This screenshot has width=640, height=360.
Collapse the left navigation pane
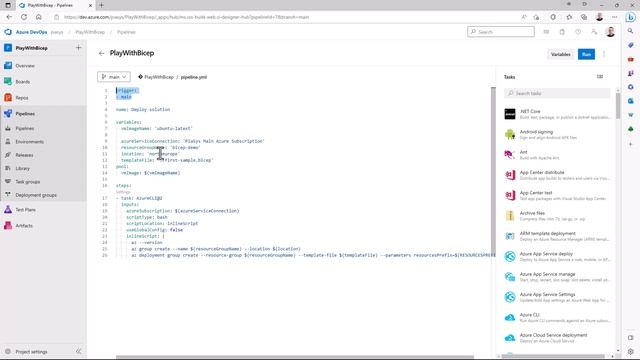[78, 351]
